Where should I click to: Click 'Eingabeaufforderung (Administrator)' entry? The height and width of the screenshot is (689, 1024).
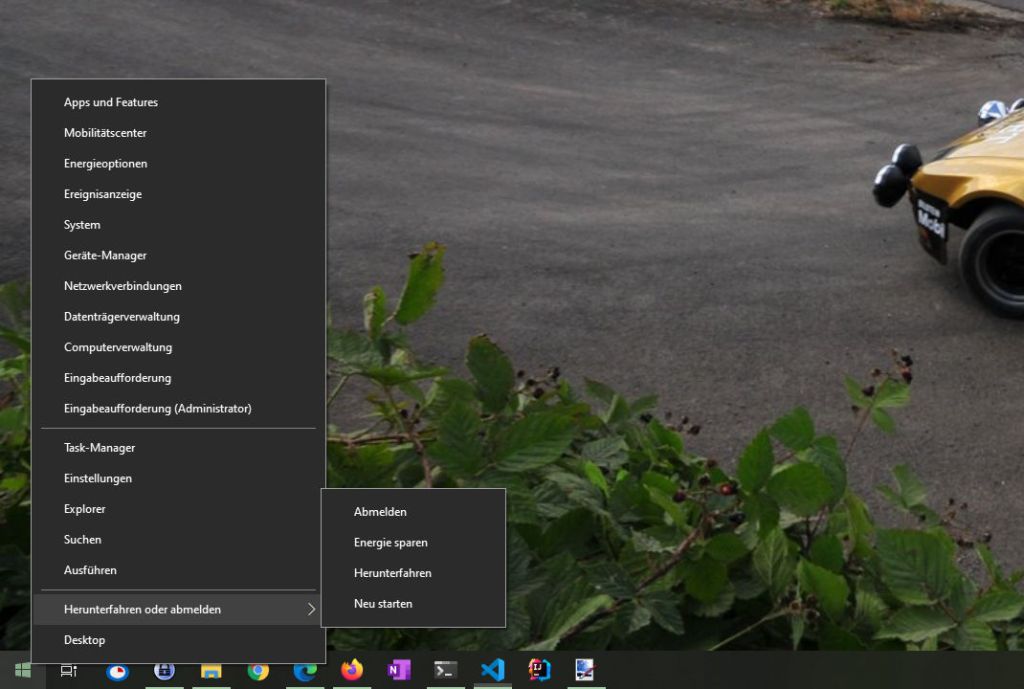click(157, 409)
